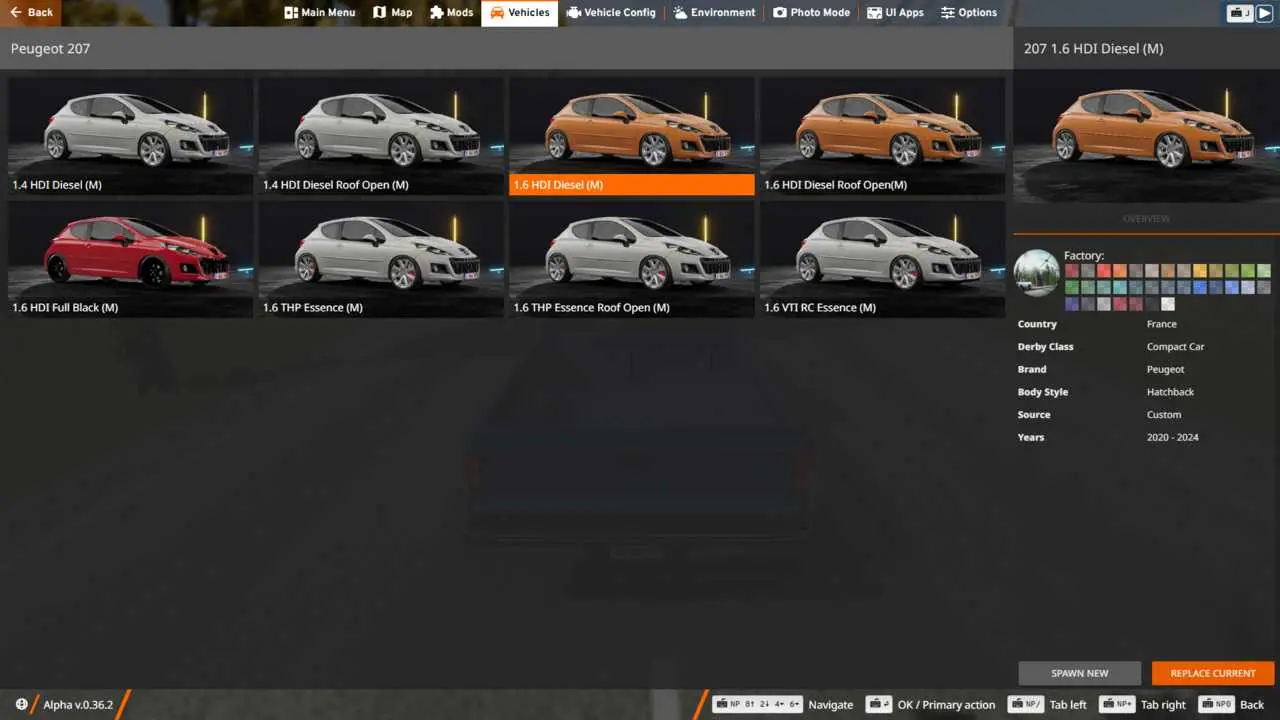
Task: Pick the cyan turquoise Factory paint swatch
Action: click(1120, 287)
